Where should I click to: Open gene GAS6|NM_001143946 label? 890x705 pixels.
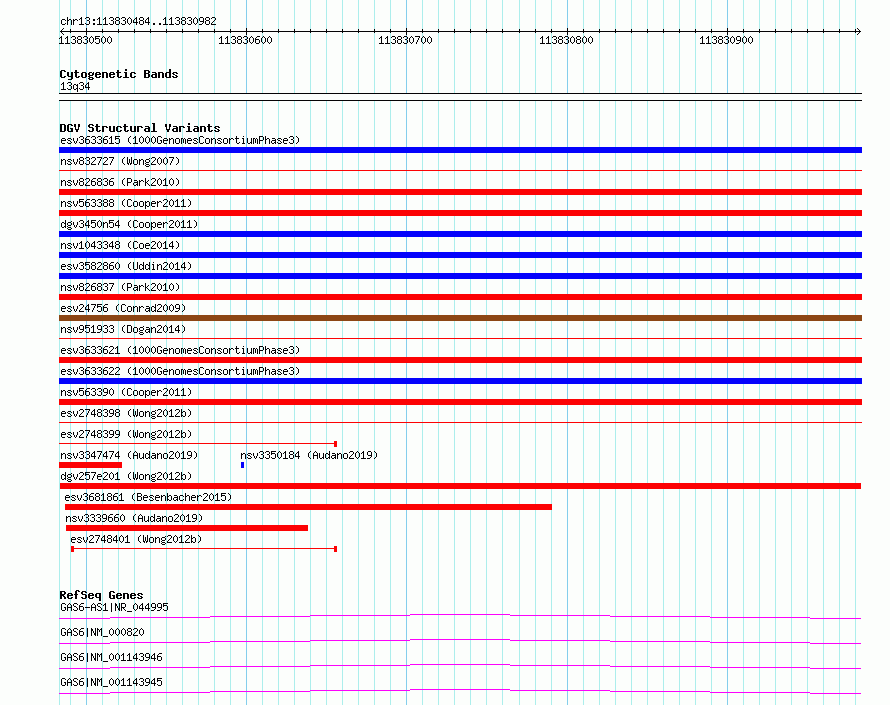click(x=111, y=657)
